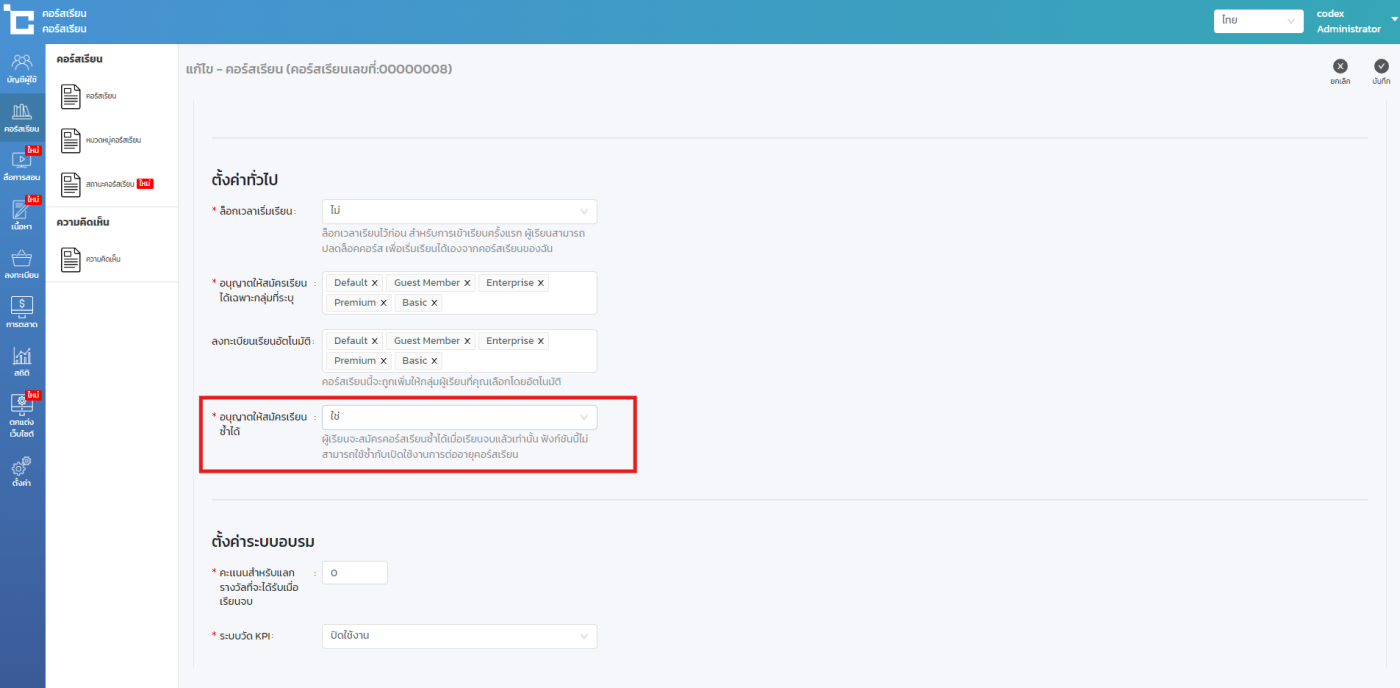
Task: Open the ลงทะเบียน registration basket icon
Action: tap(22, 264)
